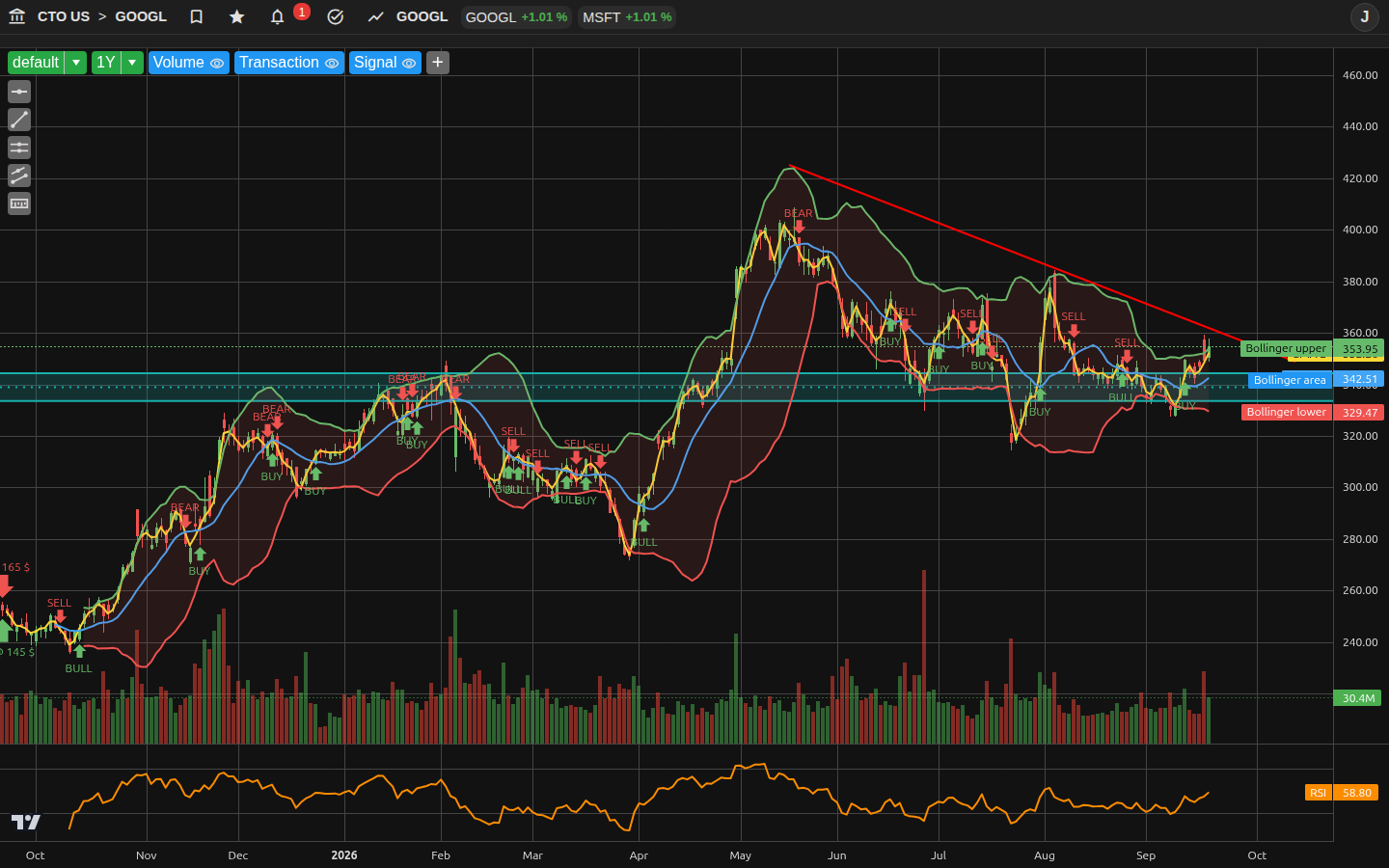
Task: Click the bookmark icon next to GOOGL
Action: [197, 16]
